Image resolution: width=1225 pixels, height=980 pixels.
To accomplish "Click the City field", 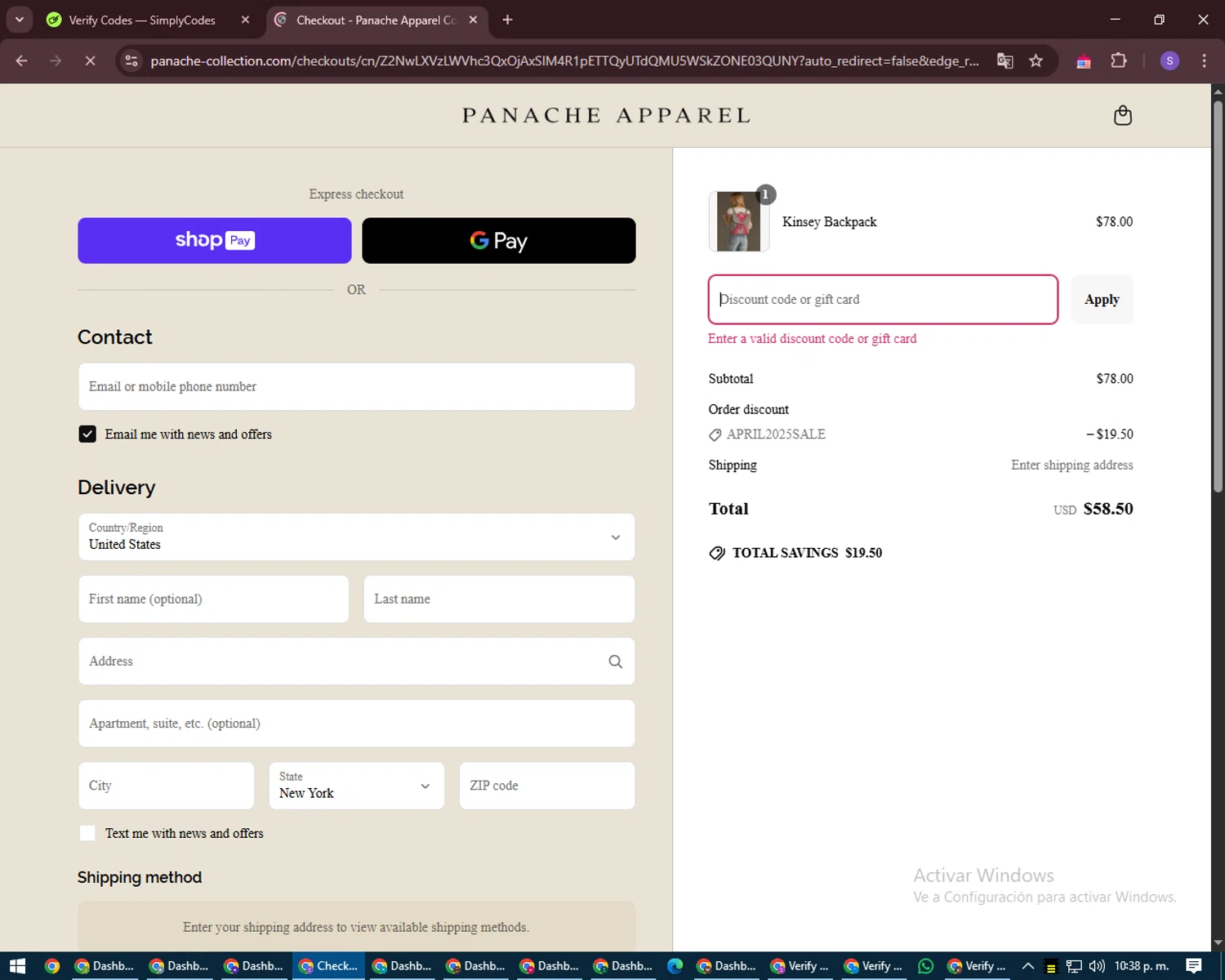I will pyautogui.click(x=167, y=786).
